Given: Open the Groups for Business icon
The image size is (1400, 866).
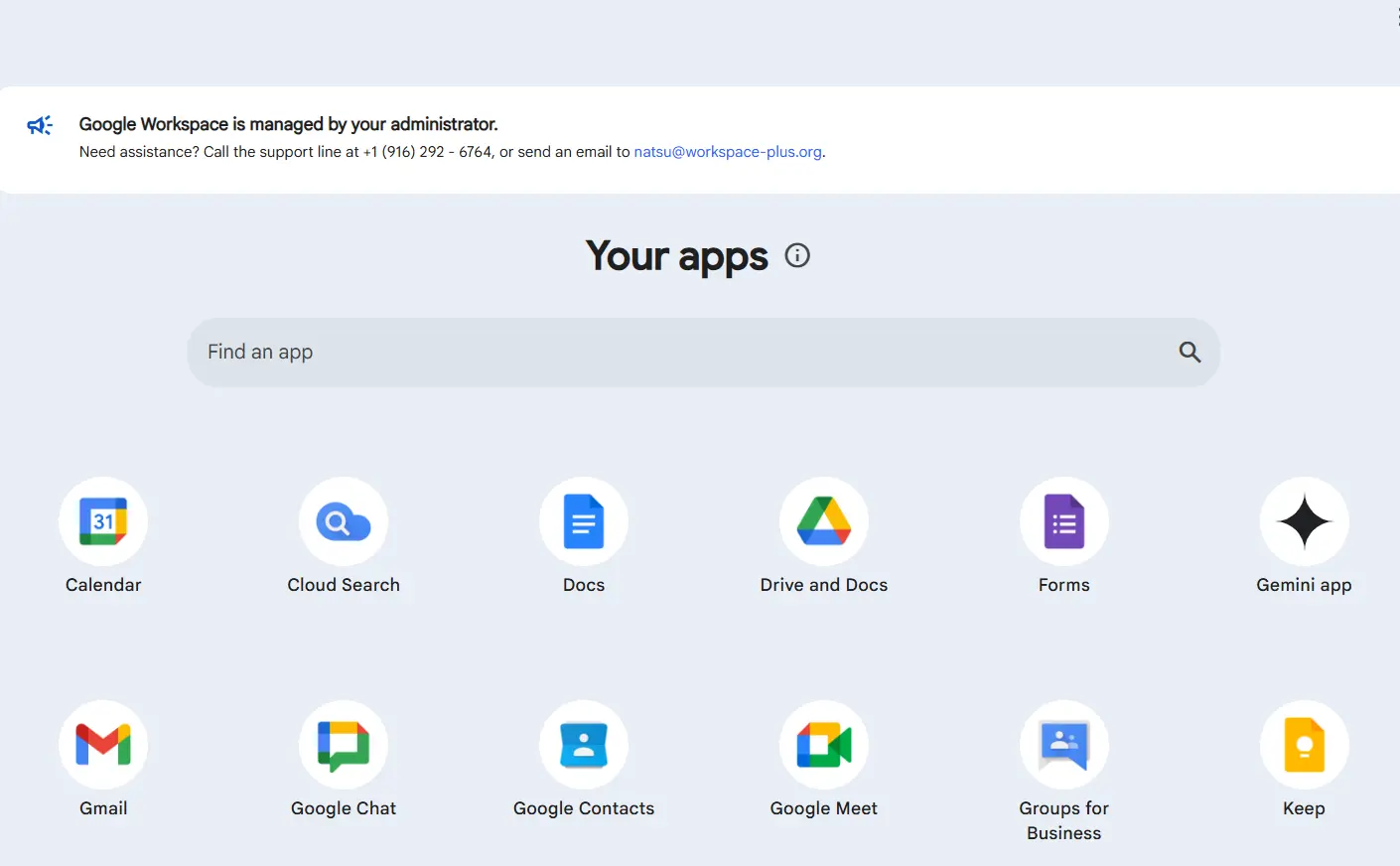Looking at the screenshot, I should click(1064, 745).
